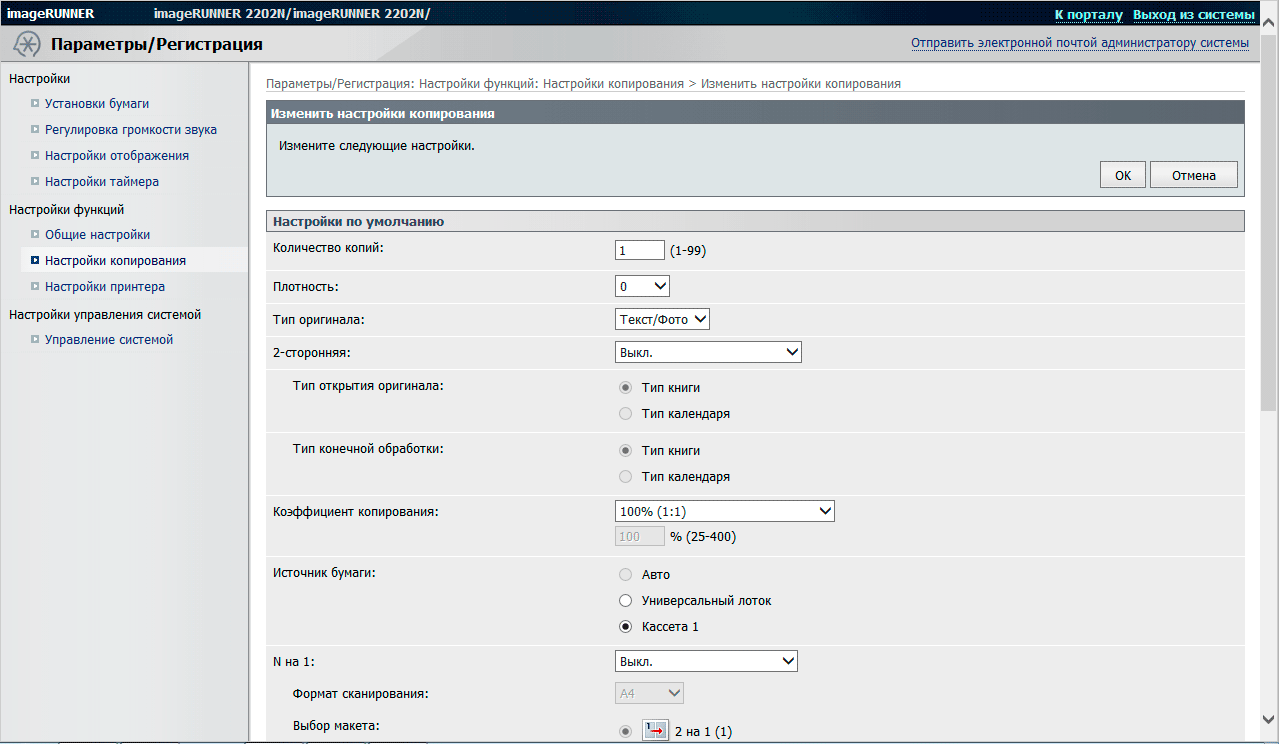
Task: Click the Настройки управления системой heading
Action: pyautogui.click(x=105, y=314)
